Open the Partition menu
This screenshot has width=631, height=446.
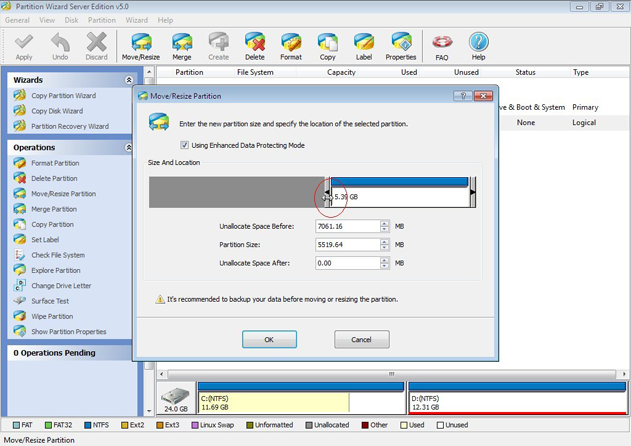(x=101, y=20)
